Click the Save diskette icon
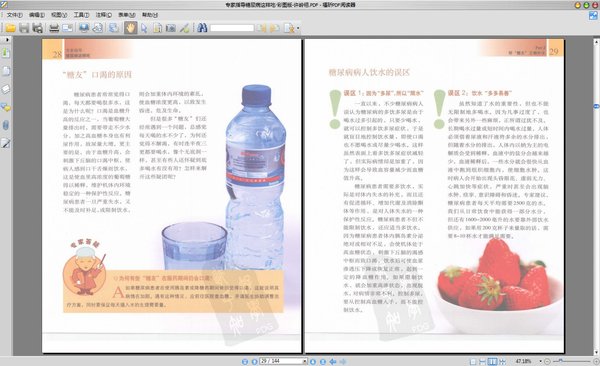This screenshot has height=366, width=600. click(24, 28)
